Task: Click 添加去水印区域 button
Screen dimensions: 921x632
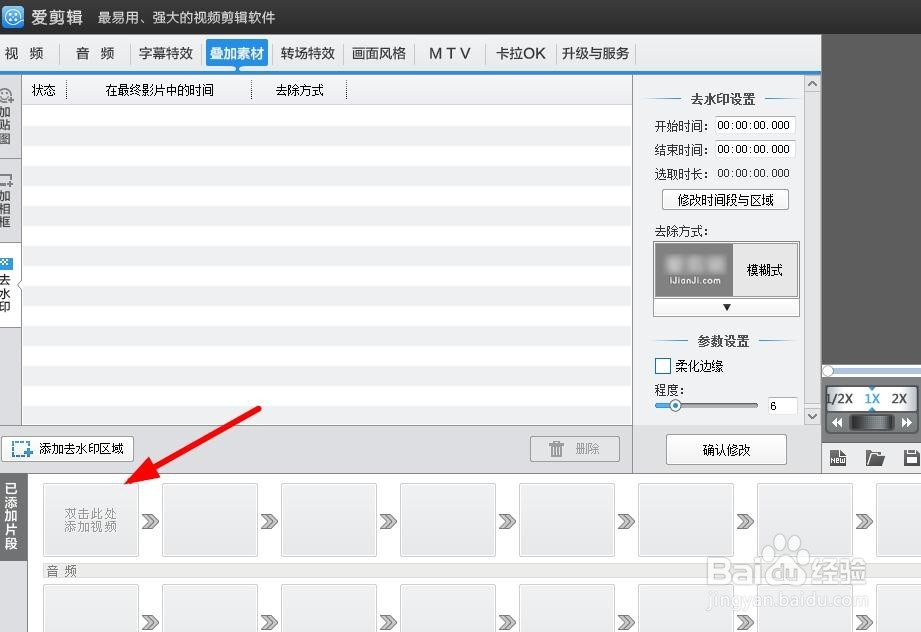Action: pyautogui.click(x=68, y=449)
